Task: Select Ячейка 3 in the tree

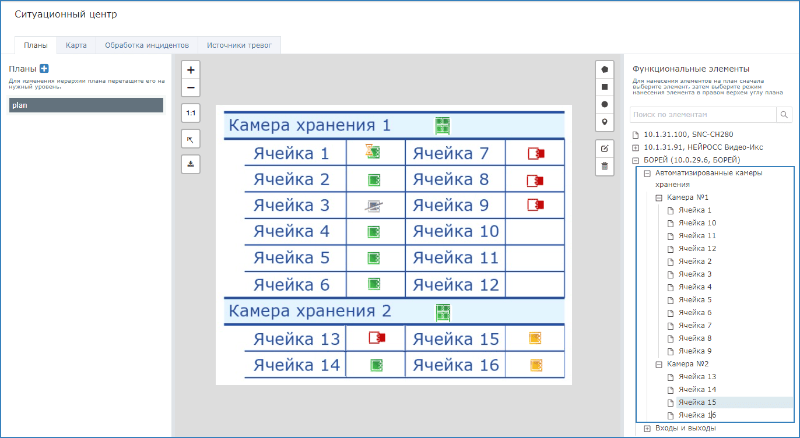Action: pyautogui.click(x=694, y=274)
